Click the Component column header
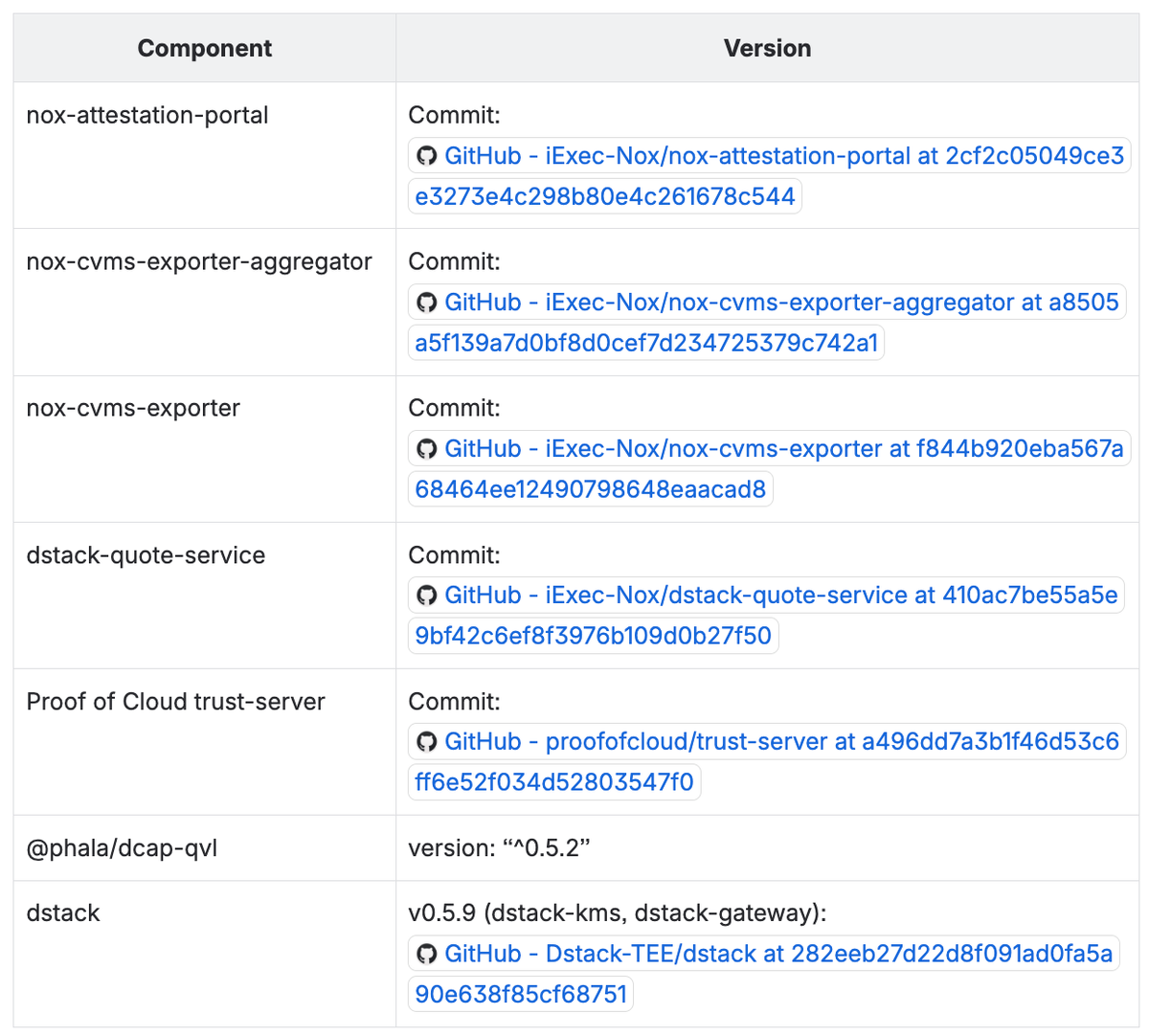The width and height of the screenshot is (1149, 1036). (x=205, y=48)
